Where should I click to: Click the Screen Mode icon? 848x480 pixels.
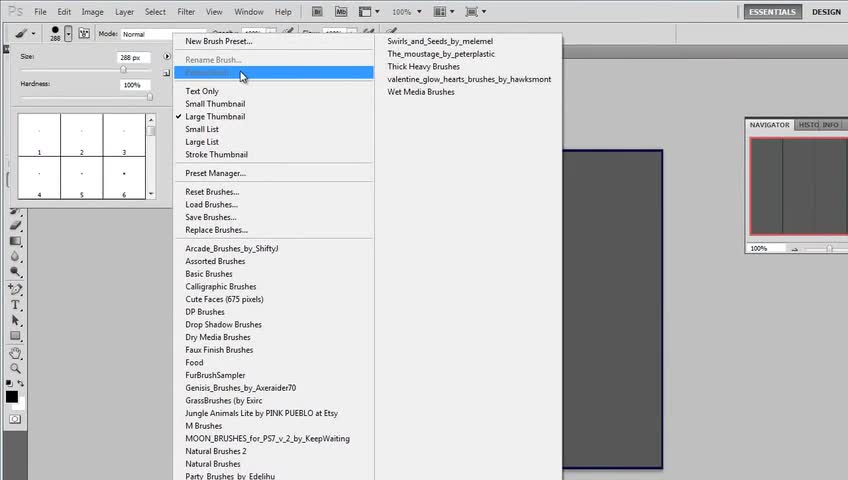click(472, 11)
